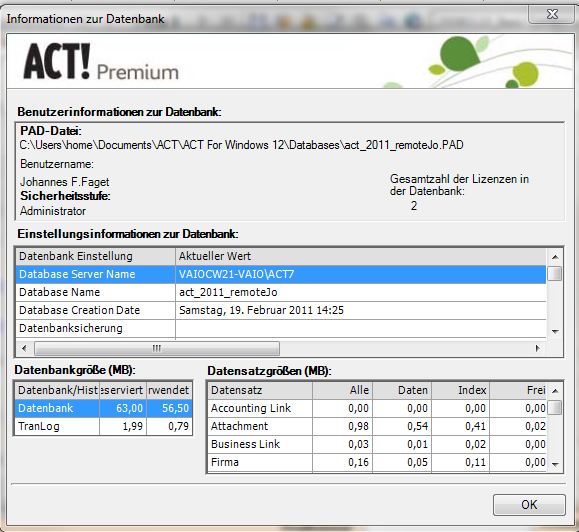579x532 pixels.
Task: Click the record sizes scroll up arrow
Action: 555,391
